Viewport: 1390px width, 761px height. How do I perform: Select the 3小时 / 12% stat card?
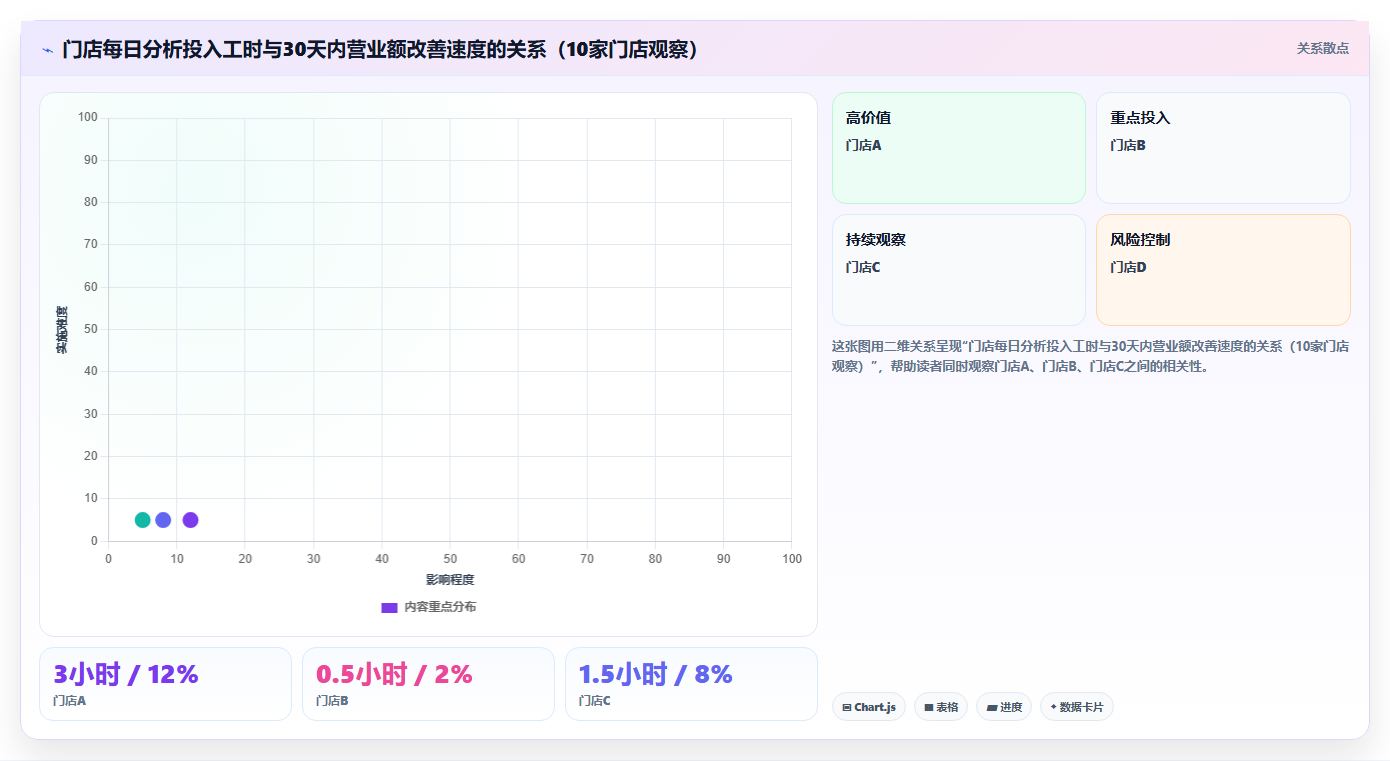(x=165, y=684)
